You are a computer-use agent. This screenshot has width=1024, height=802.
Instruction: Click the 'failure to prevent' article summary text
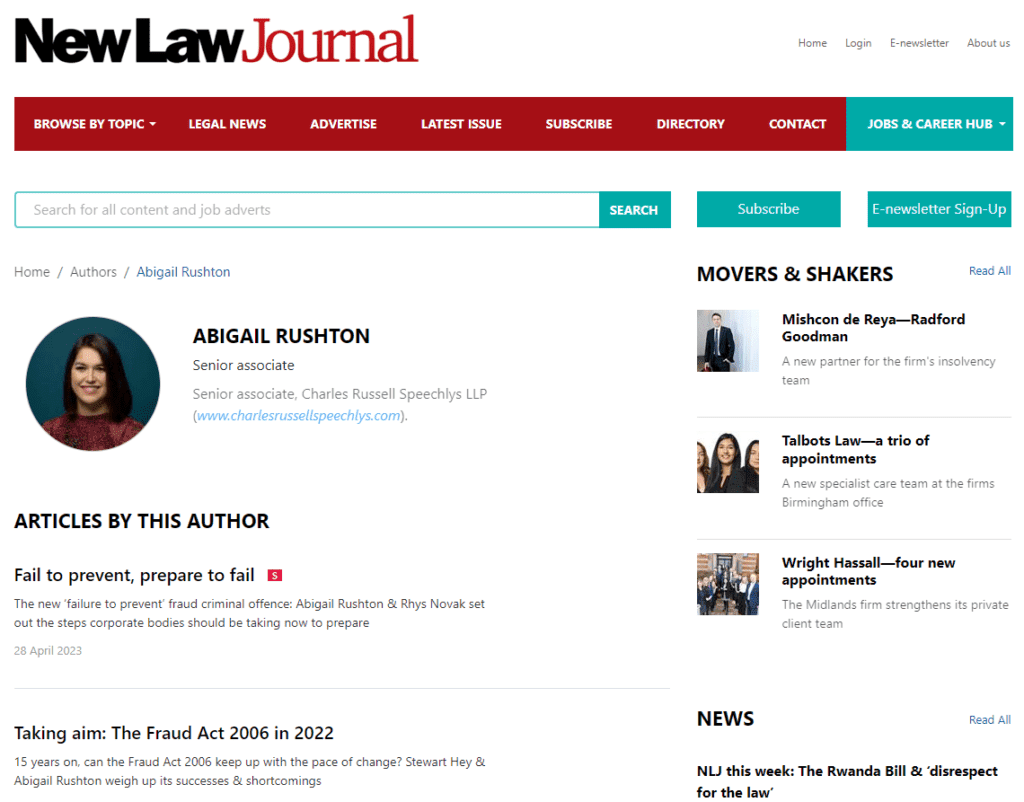249,613
